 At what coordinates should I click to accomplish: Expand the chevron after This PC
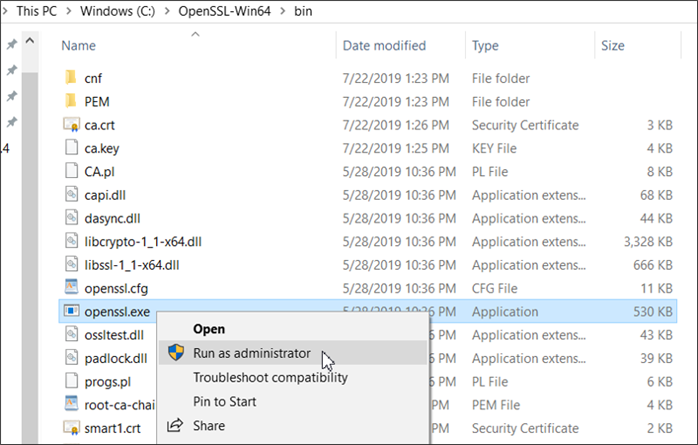tap(69, 11)
